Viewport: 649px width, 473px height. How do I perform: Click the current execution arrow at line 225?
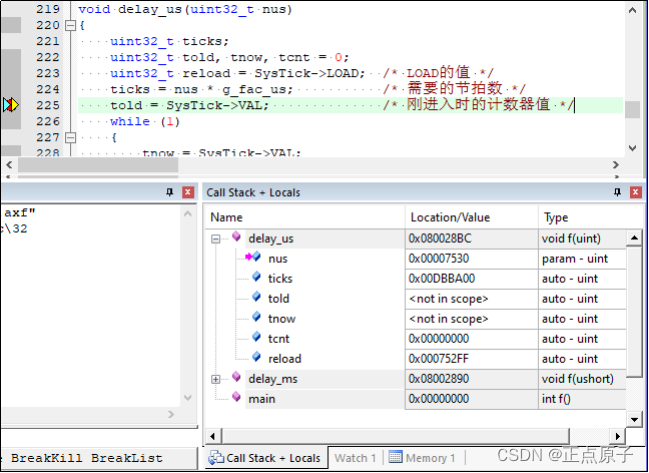coord(11,105)
